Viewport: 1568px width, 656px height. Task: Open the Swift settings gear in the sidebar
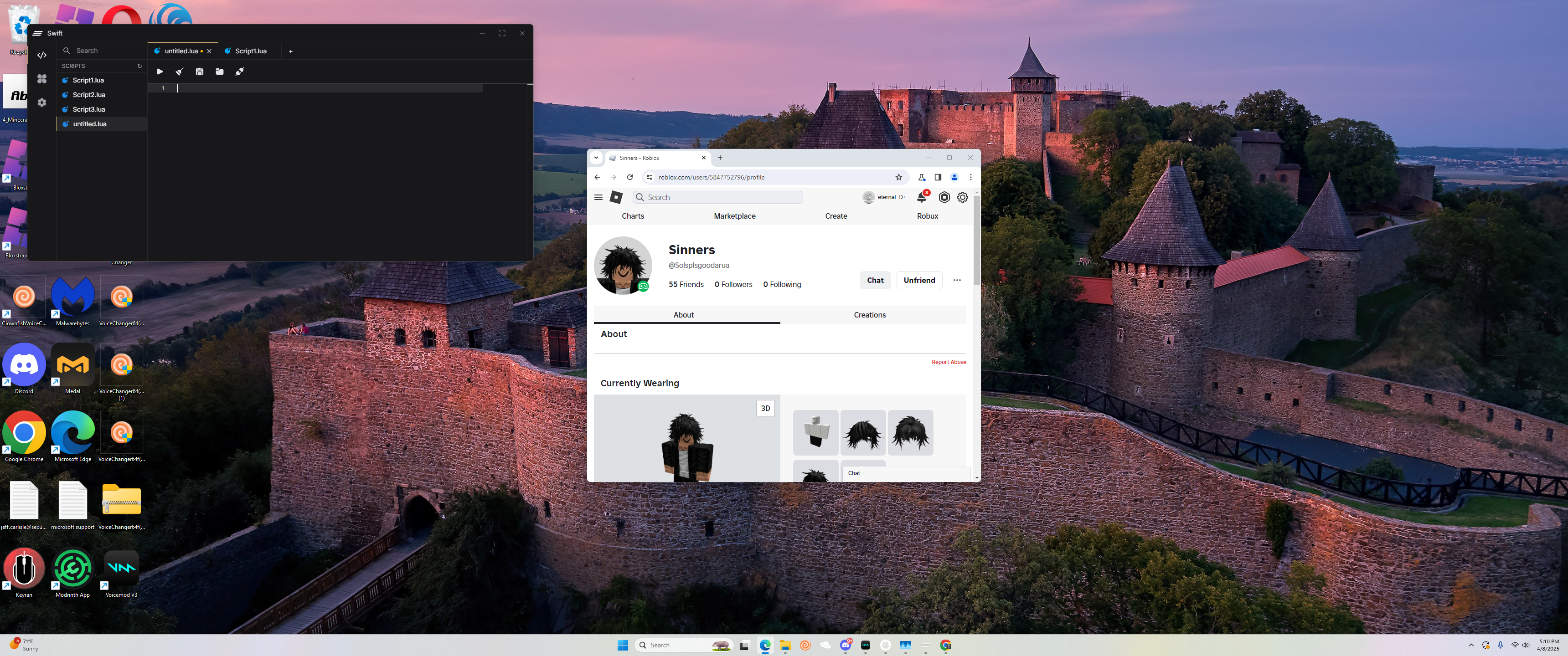(x=42, y=103)
